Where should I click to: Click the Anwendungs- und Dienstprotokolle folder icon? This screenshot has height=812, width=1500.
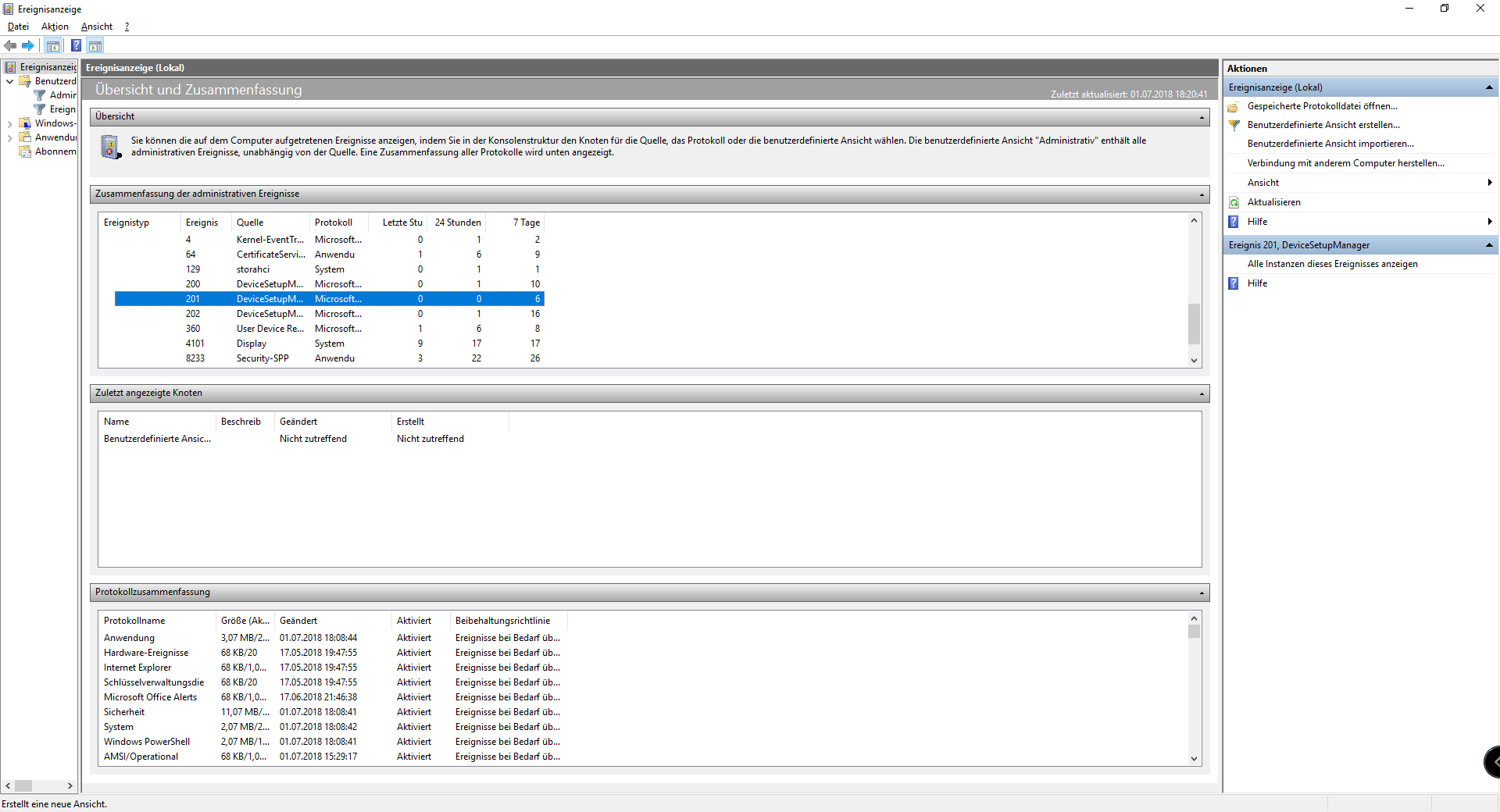click(25, 137)
